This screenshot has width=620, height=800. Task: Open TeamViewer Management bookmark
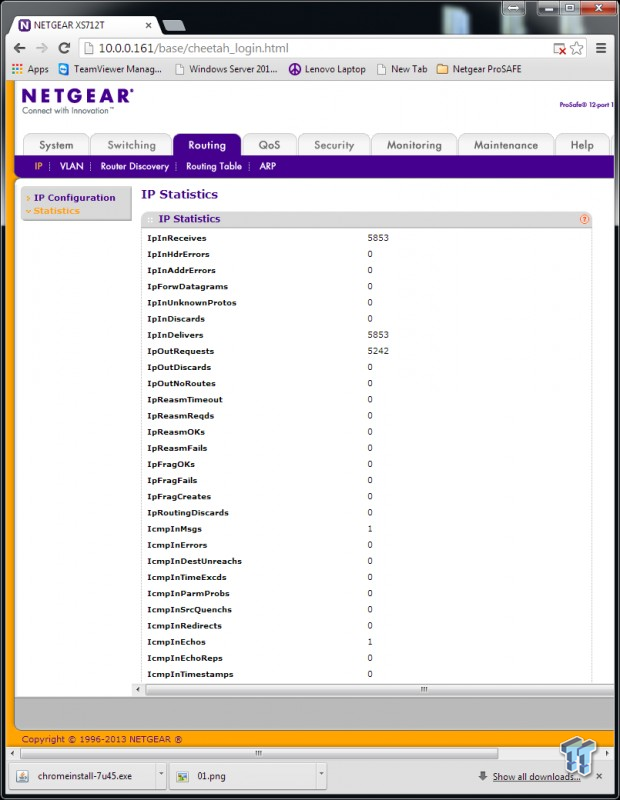pyautogui.click(x=110, y=69)
